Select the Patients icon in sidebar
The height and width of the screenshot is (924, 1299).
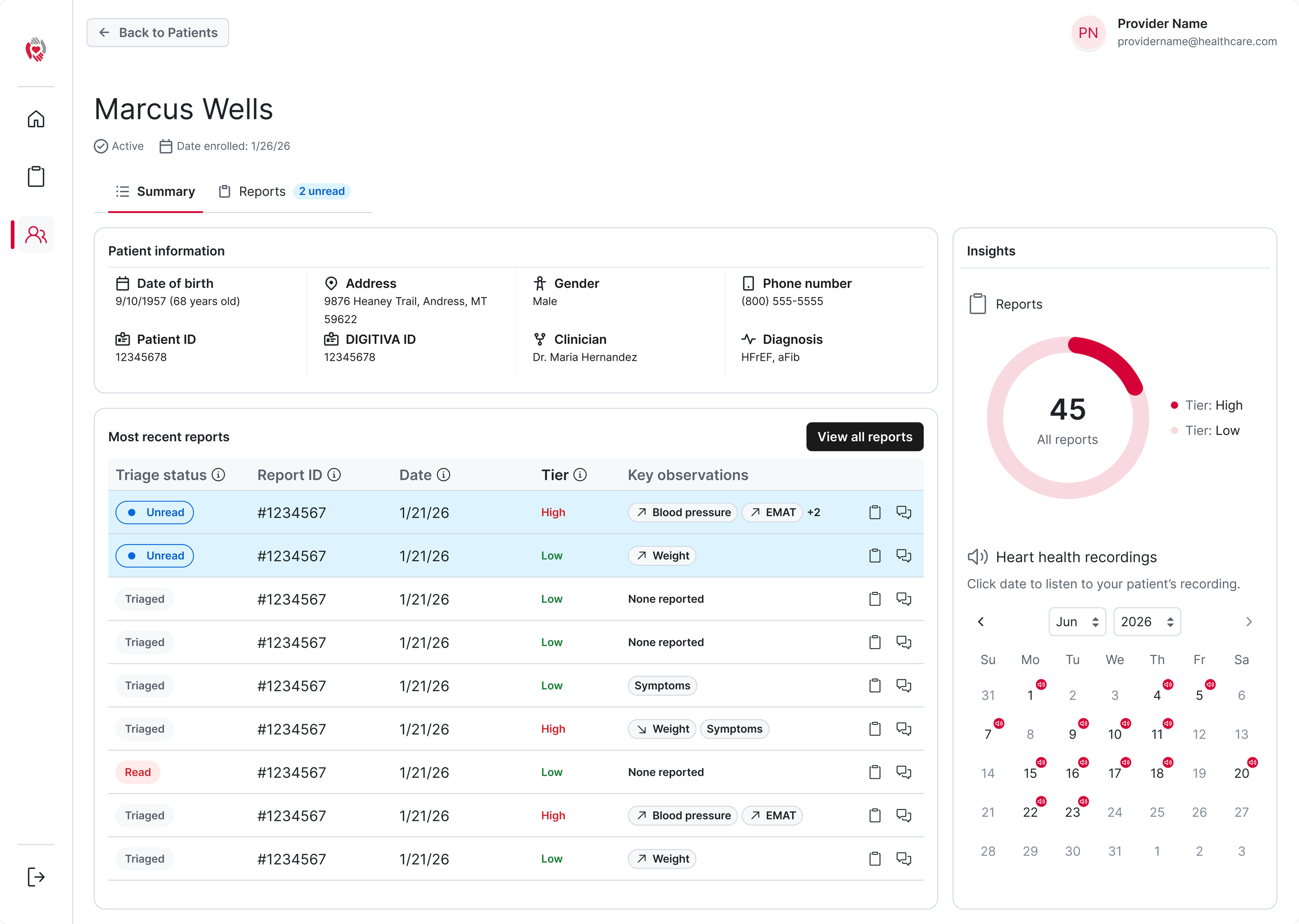pyautogui.click(x=36, y=234)
